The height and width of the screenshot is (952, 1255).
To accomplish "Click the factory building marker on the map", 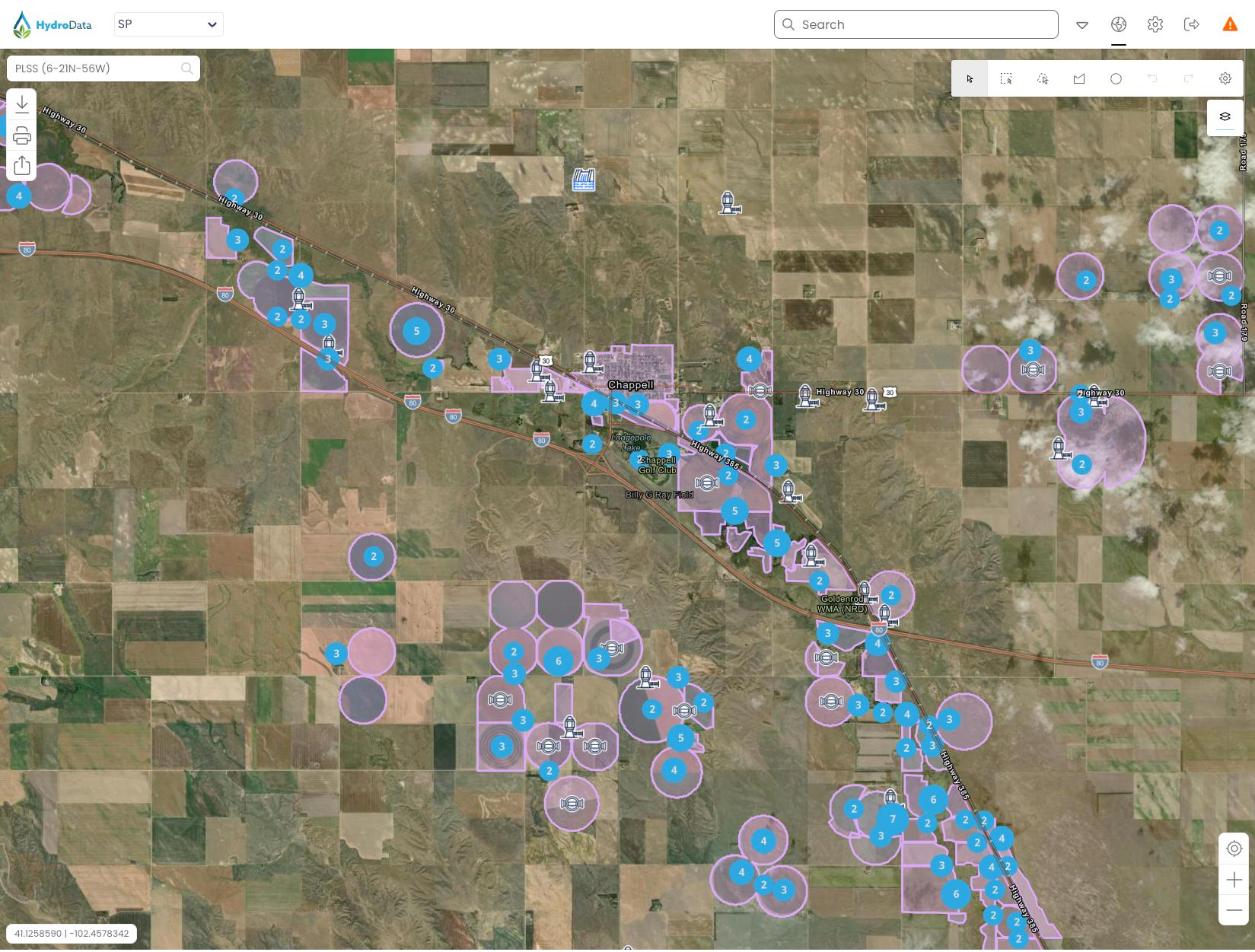I will [584, 179].
